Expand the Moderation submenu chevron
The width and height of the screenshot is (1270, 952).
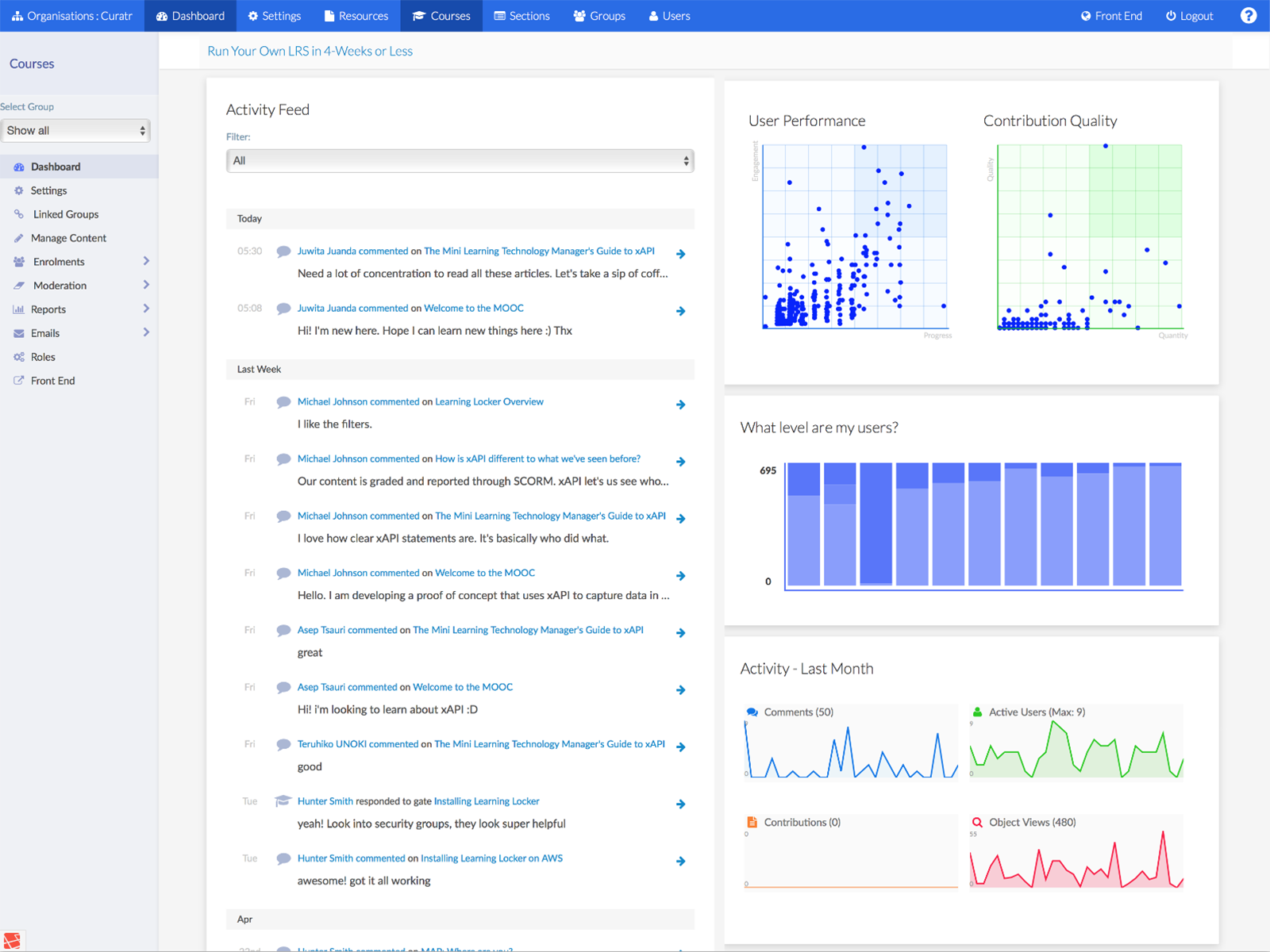point(146,285)
